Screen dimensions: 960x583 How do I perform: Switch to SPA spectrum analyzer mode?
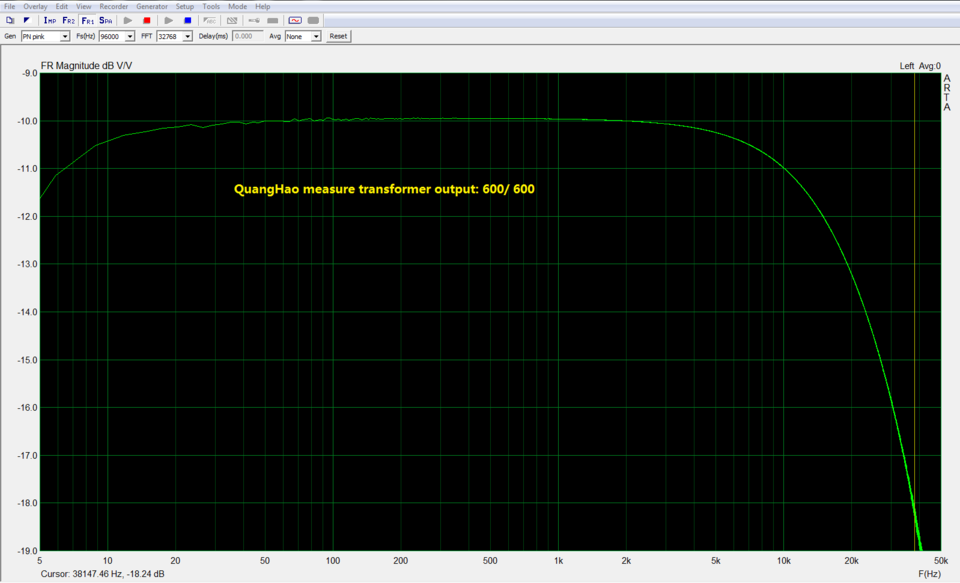point(105,20)
